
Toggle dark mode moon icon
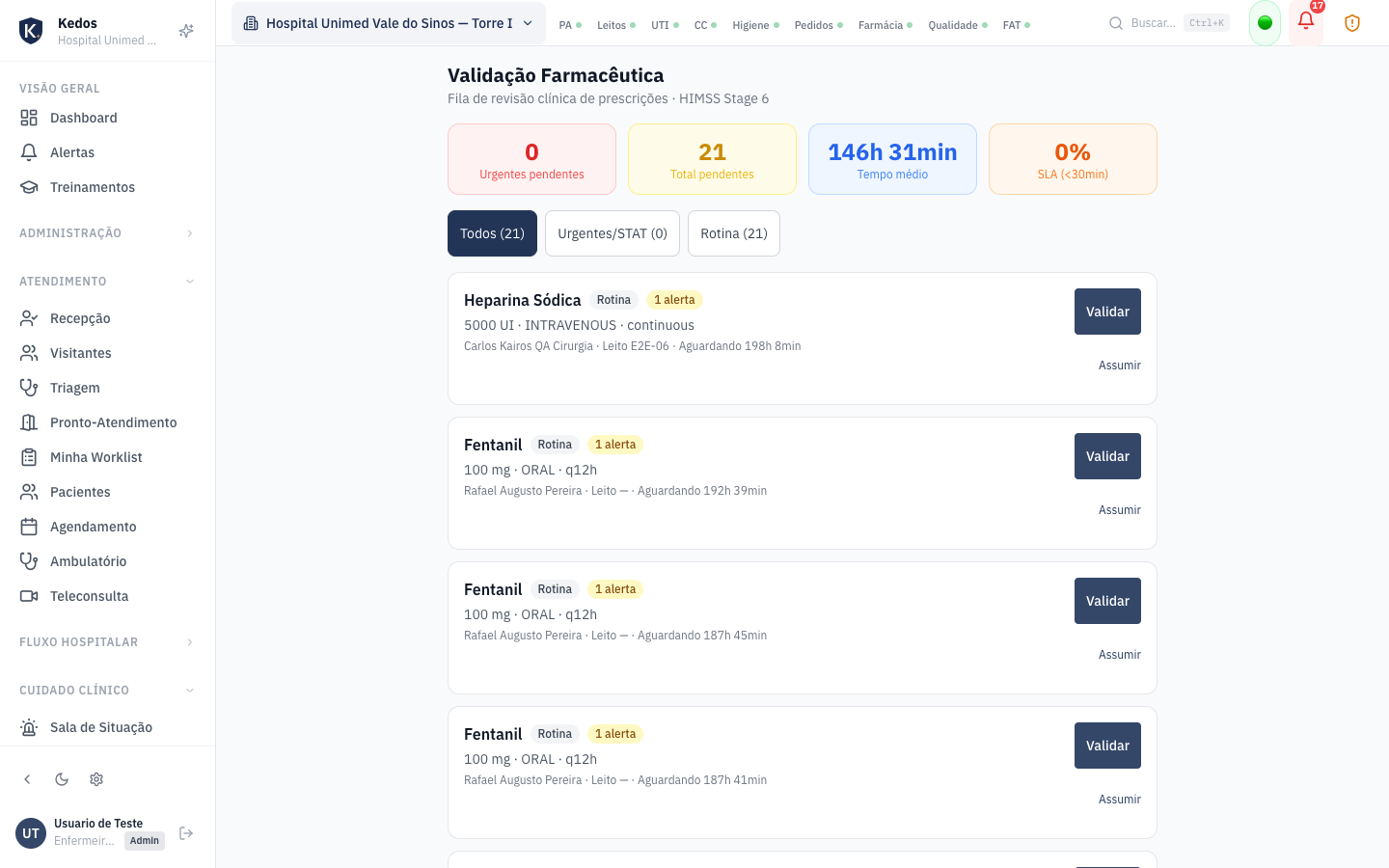(62, 779)
